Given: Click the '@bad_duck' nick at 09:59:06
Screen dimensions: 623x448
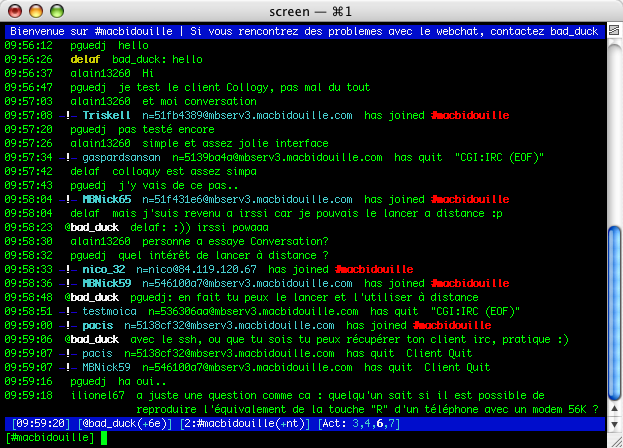Looking at the screenshot, I should click(92, 340).
